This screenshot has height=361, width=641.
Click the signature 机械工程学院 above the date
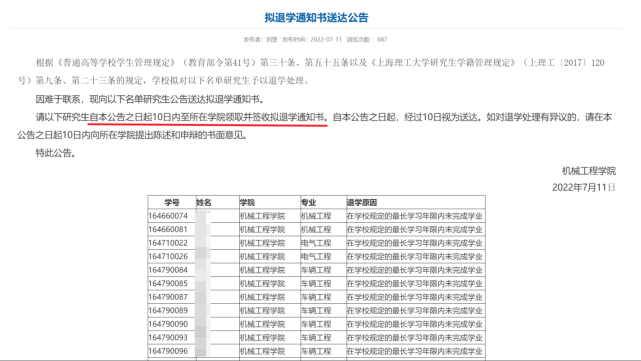tap(589, 171)
